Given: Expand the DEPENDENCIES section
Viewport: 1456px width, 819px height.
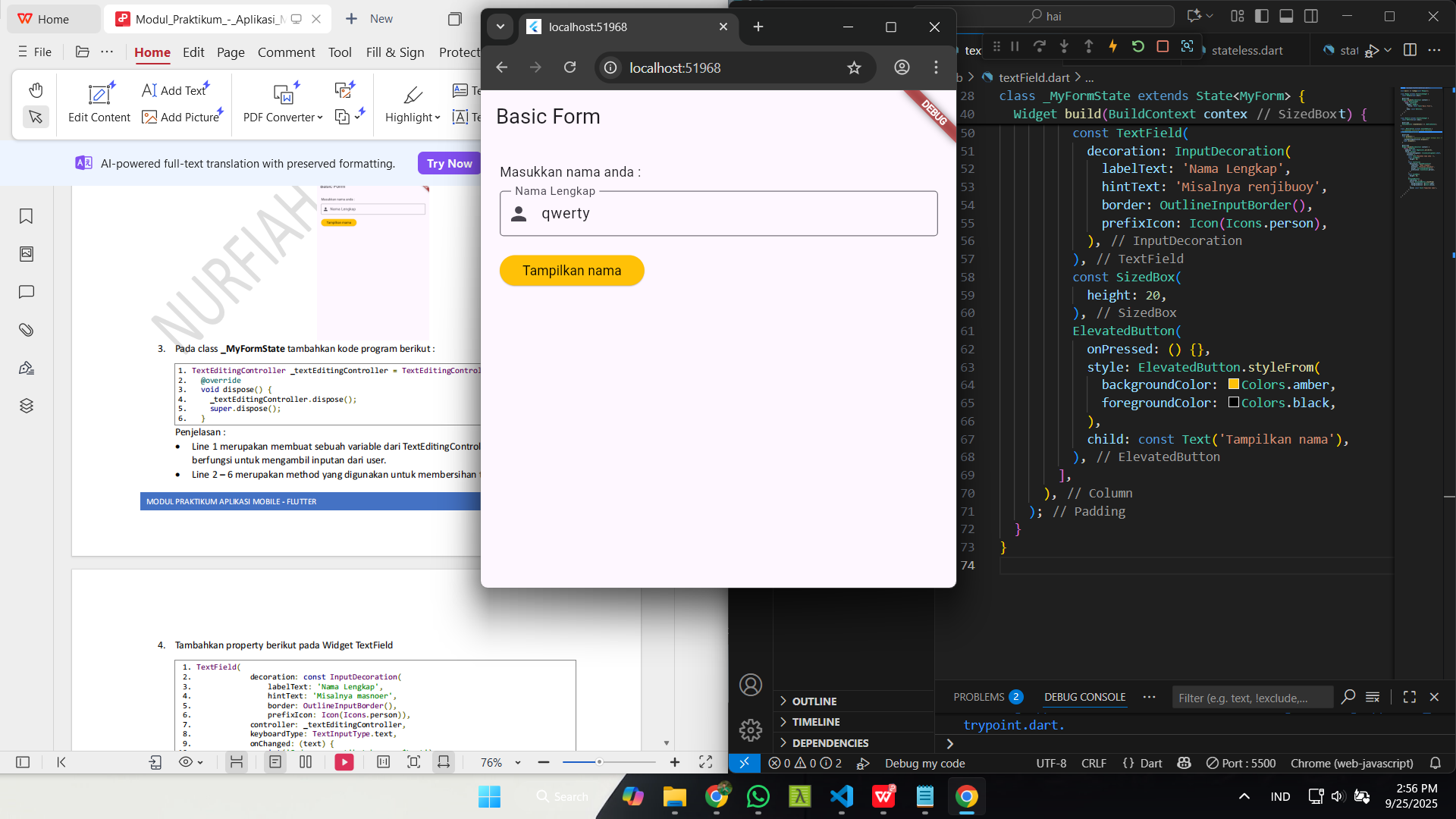Looking at the screenshot, I should [x=830, y=743].
